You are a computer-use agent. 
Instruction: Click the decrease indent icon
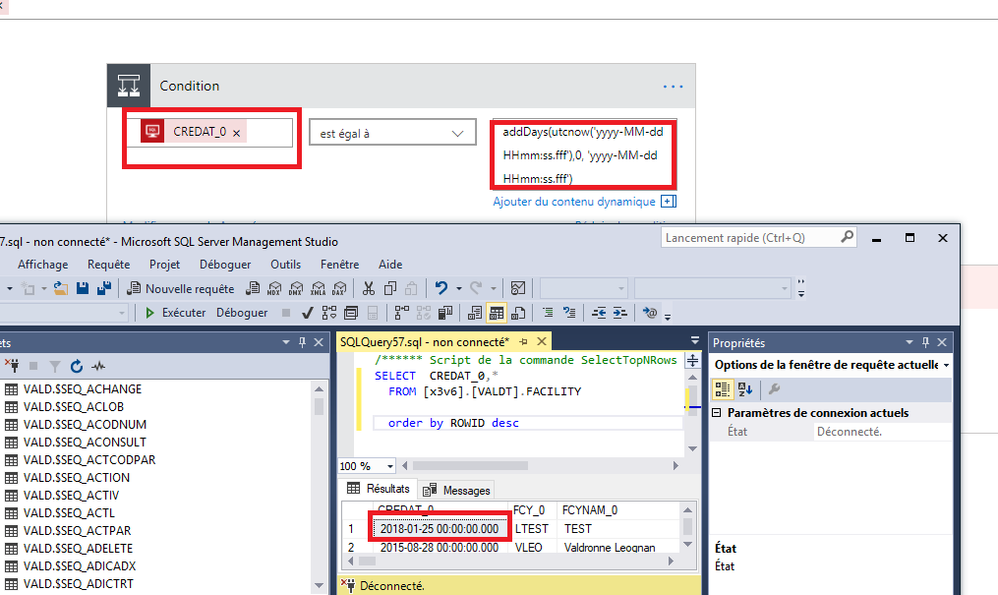598,312
